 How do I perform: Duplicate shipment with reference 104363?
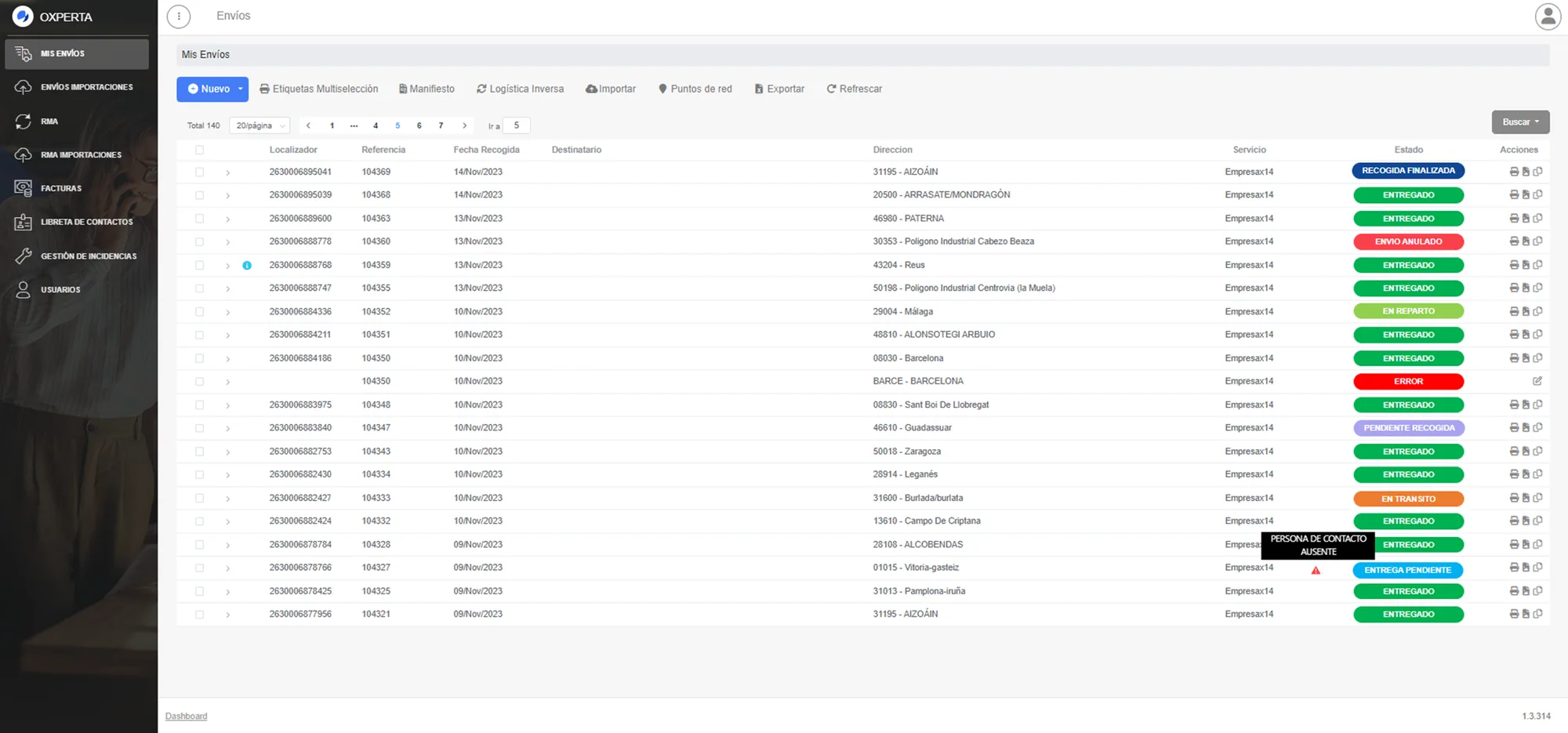click(x=1537, y=218)
